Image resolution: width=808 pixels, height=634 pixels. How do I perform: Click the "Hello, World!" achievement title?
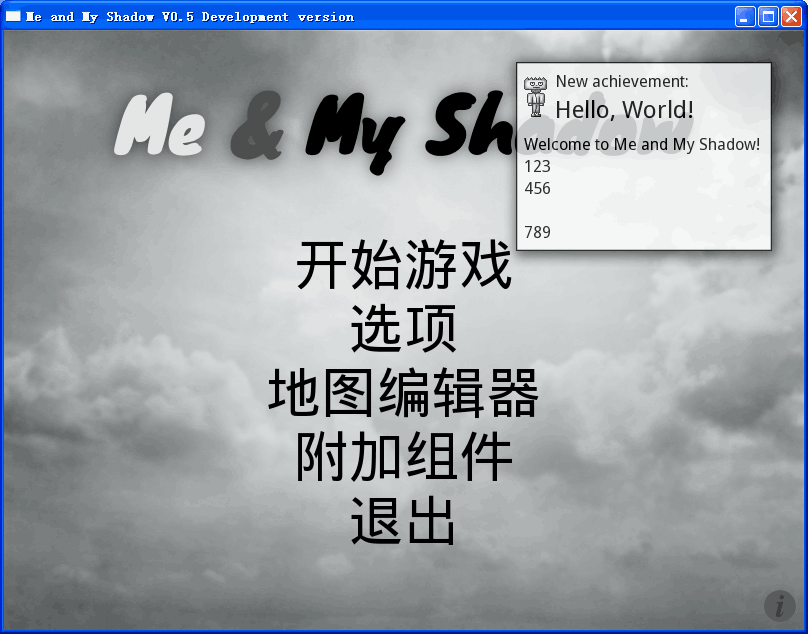click(624, 109)
